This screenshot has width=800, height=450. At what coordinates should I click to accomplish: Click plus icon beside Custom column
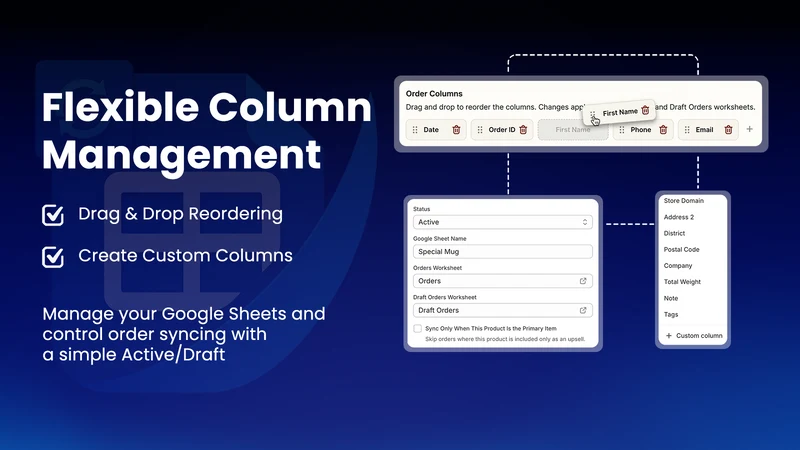click(668, 336)
